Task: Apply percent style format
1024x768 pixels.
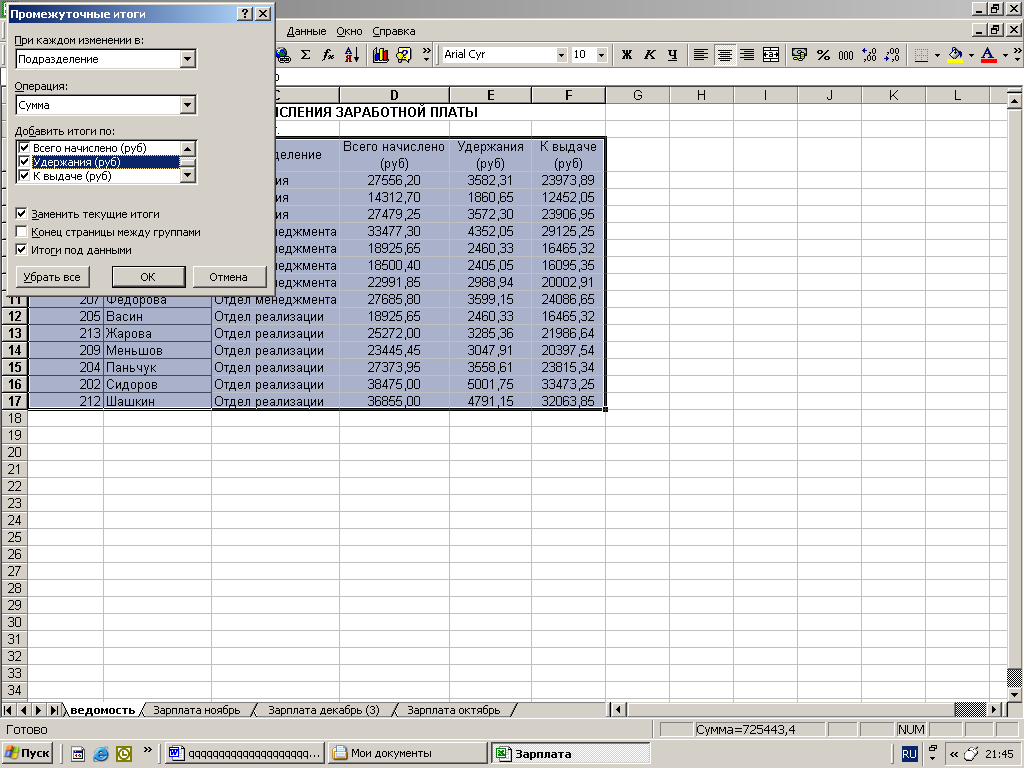Action: [823, 55]
